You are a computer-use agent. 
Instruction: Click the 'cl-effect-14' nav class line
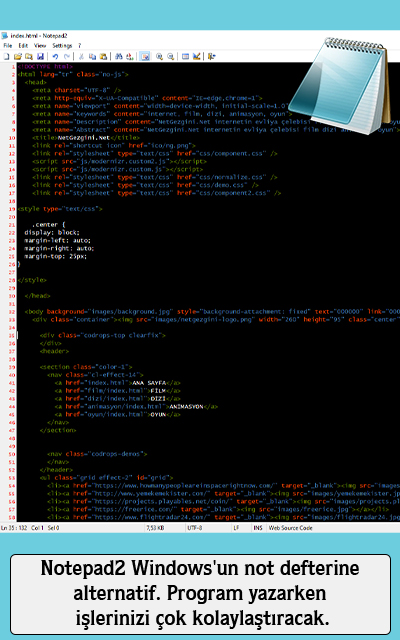click(x=95, y=375)
